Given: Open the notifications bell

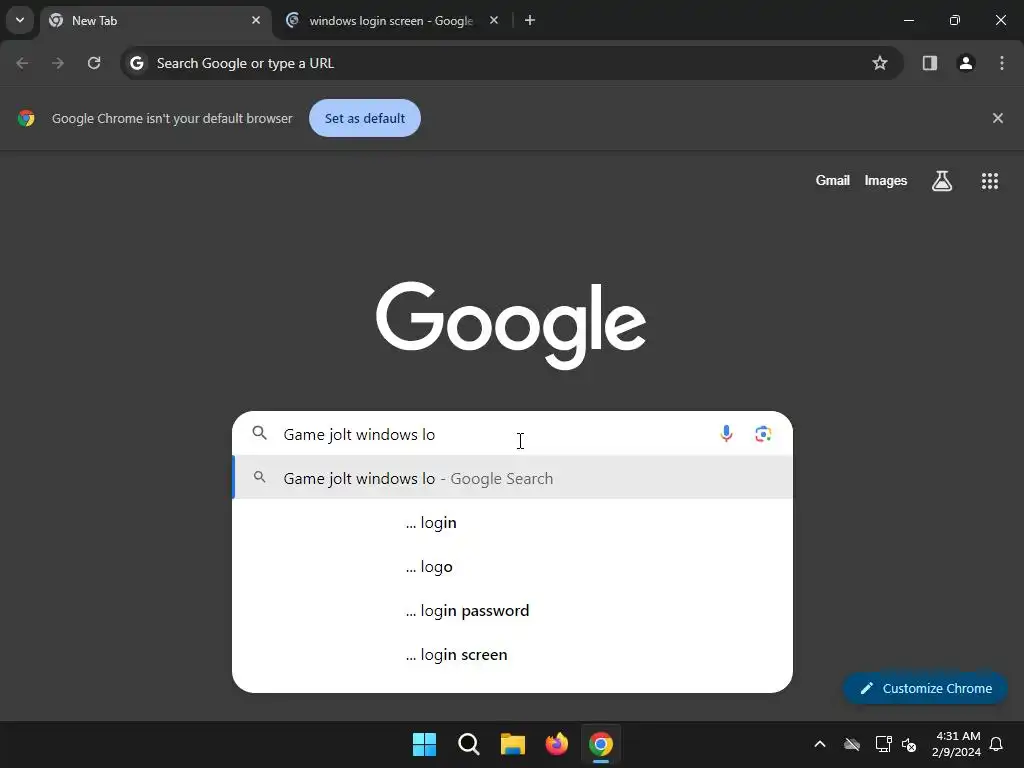Looking at the screenshot, I should coord(996,744).
